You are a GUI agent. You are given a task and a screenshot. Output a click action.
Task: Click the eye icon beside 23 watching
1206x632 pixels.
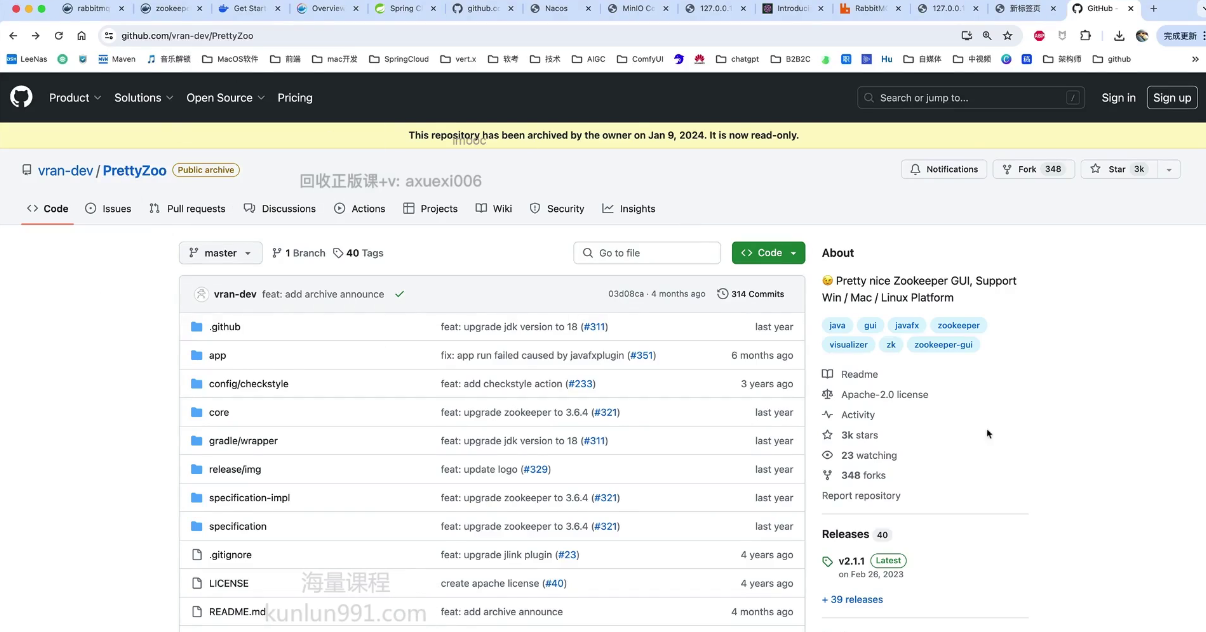point(828,455)
